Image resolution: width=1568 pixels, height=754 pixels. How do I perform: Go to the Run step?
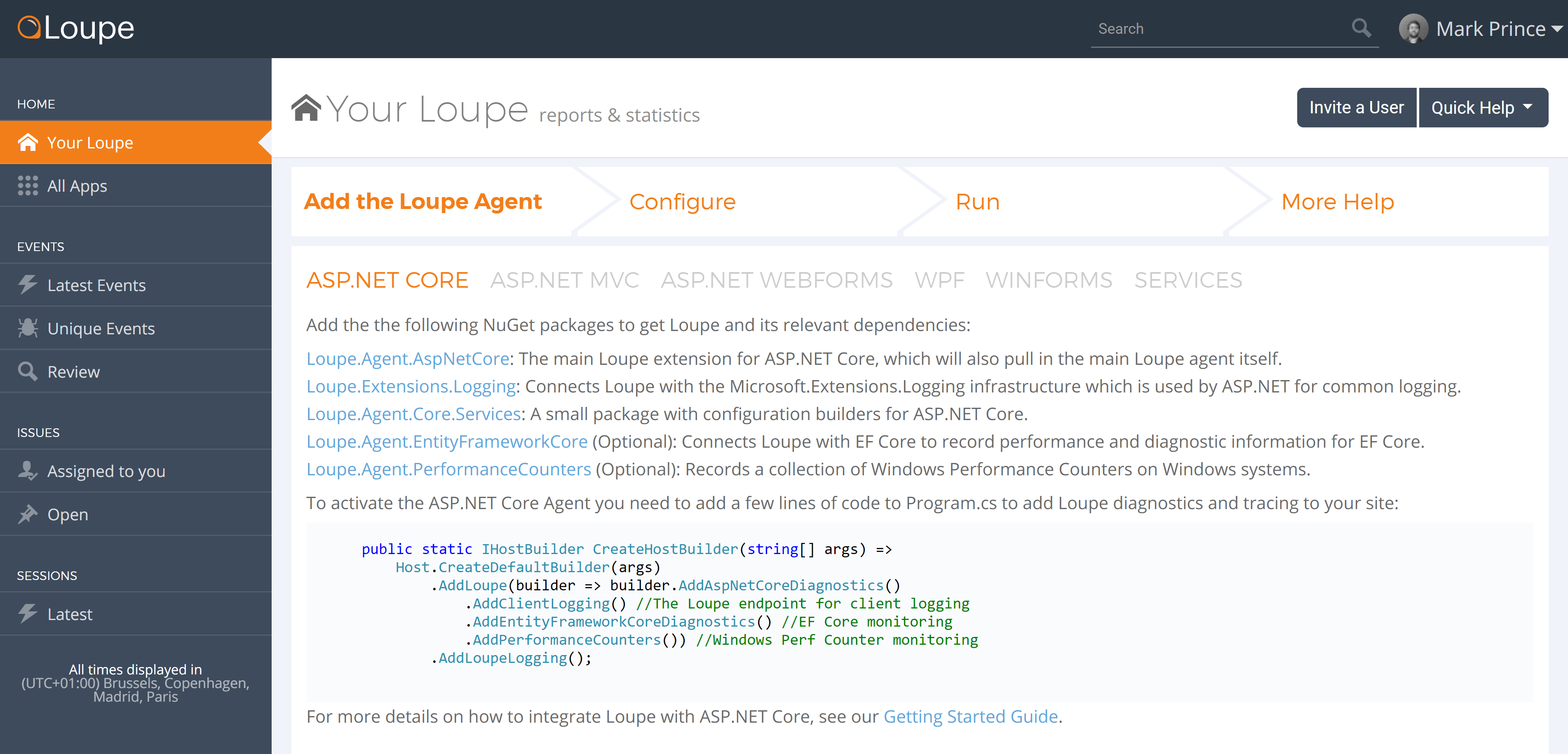pyautogui.click(x=978, y=202)
